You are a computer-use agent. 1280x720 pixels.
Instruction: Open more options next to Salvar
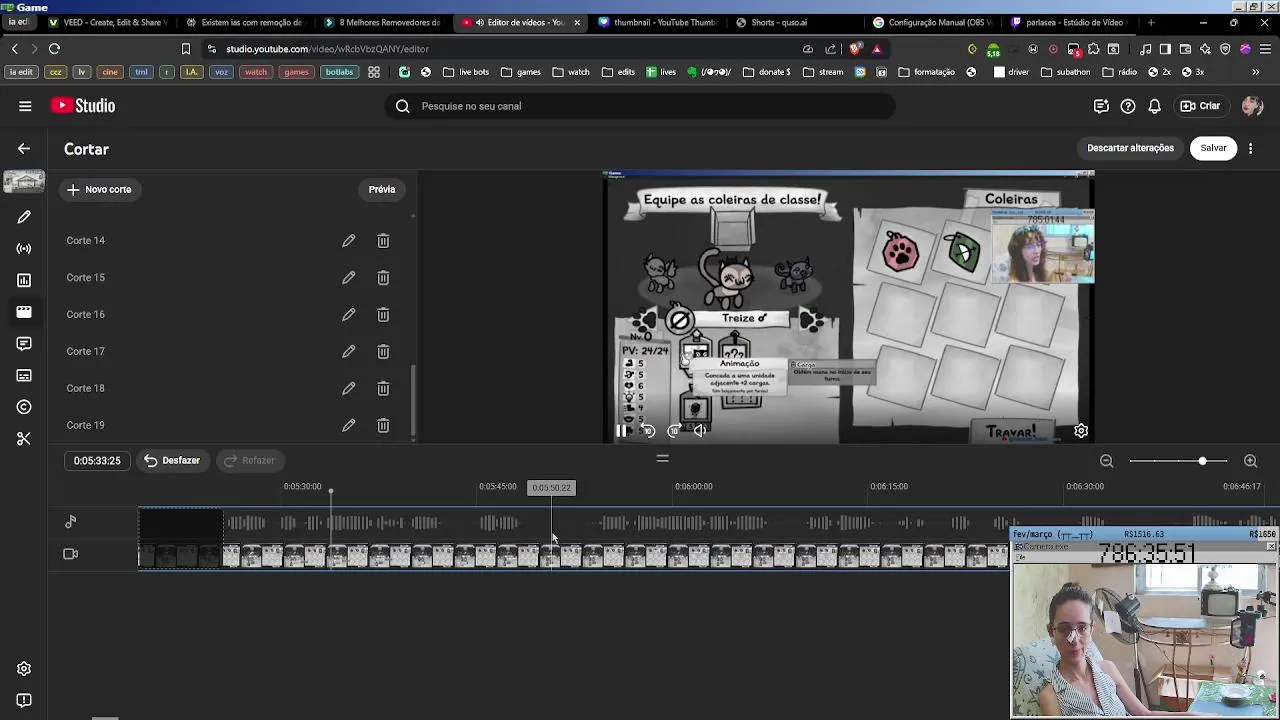(1250, 148)
